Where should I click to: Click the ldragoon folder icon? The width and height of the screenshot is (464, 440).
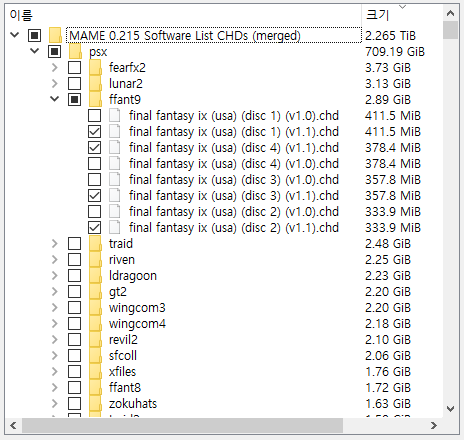pyautogui.click(x=95, y=275)
